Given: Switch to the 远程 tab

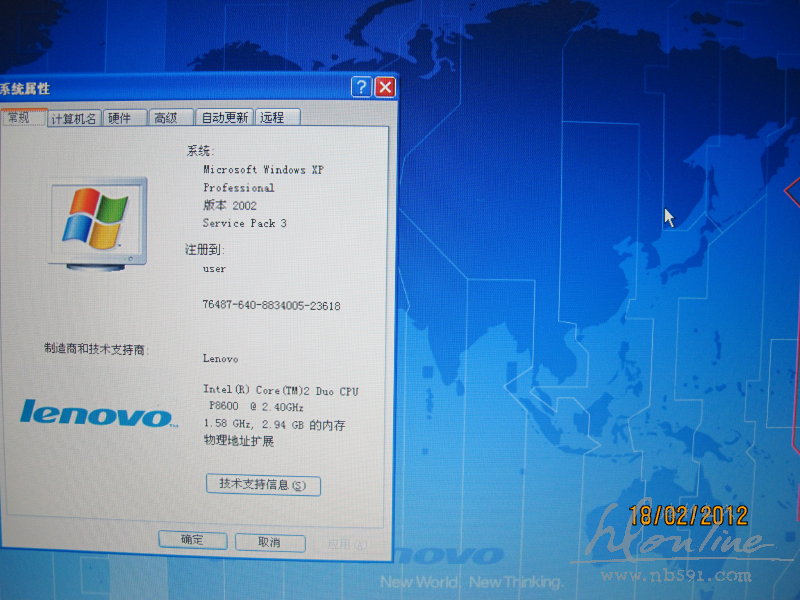Looking at the screenshot, I should coord(278,117).
